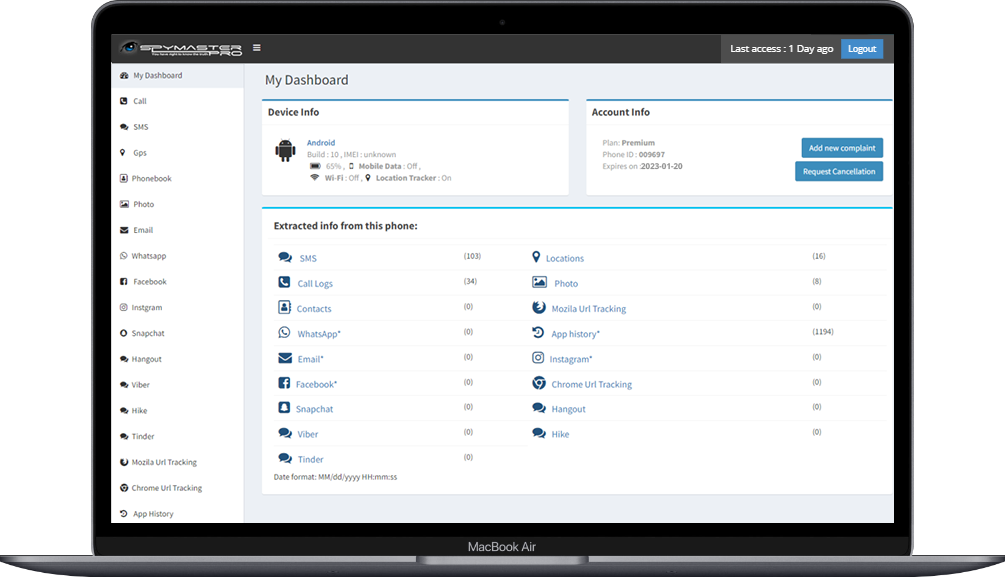Image resolution: width=1005 pixels, height=577 pixels.
Task: Open My Dashboard in sidebar
Action: pyautogui.click(x=178, y=75)
